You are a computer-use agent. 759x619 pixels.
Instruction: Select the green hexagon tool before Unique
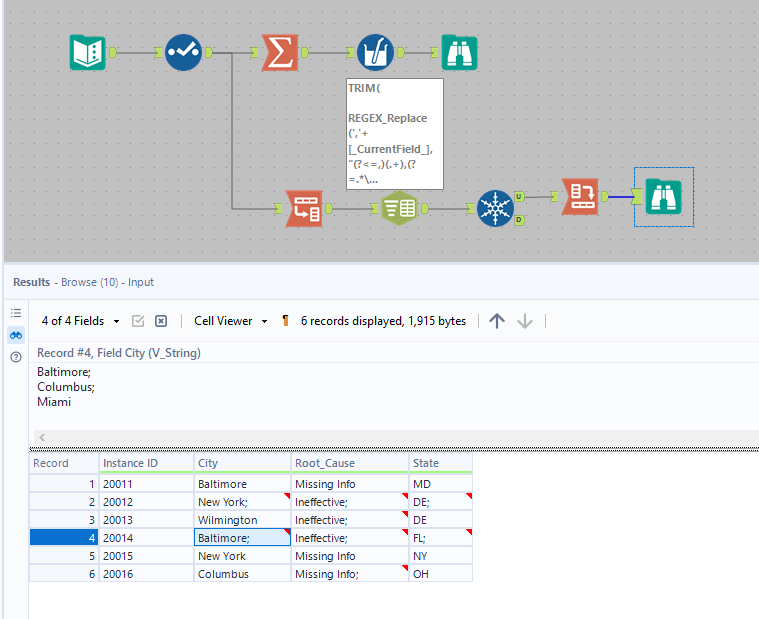pos(398,208)
